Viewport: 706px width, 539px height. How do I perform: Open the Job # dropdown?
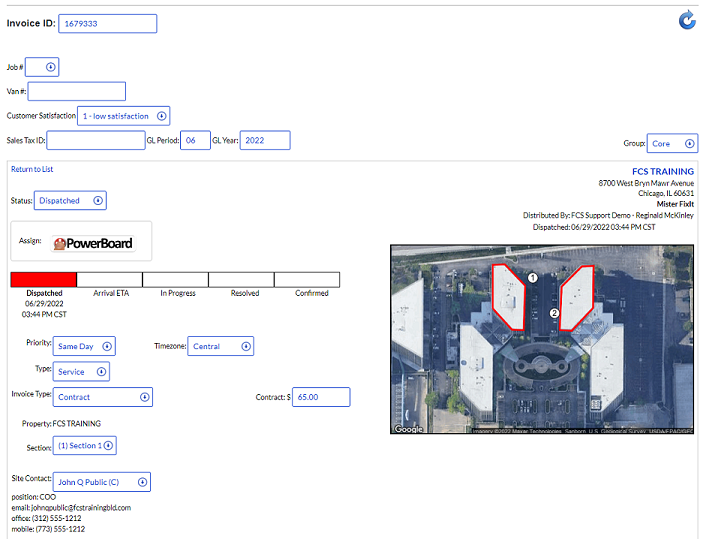42,67
